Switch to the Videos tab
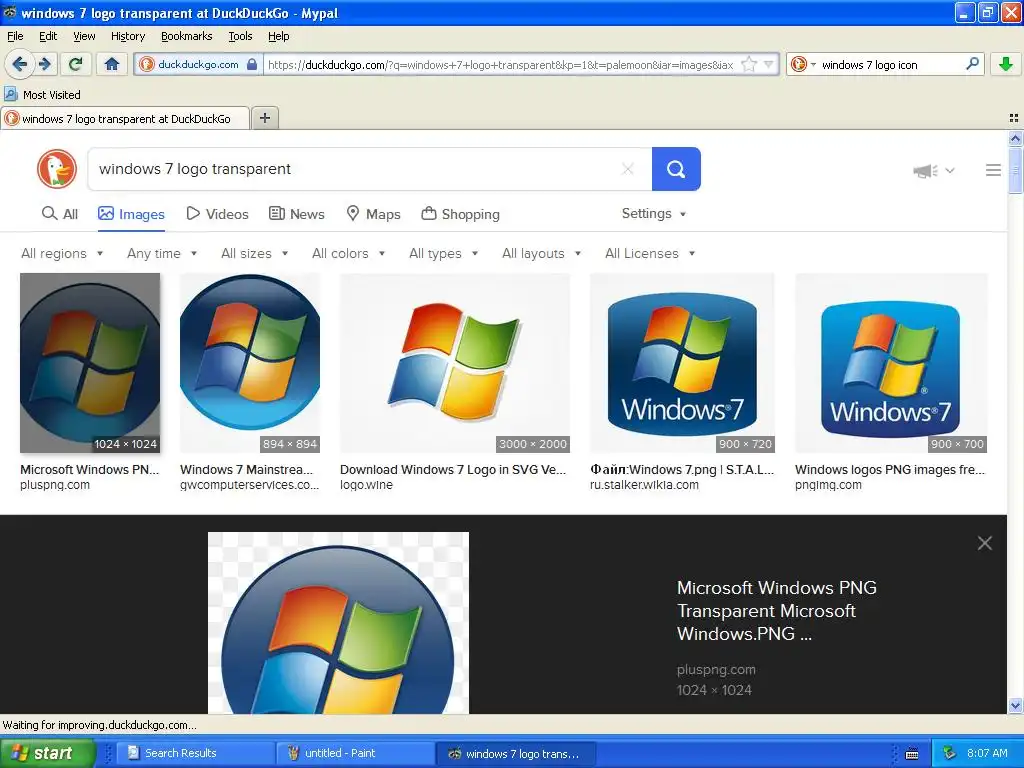 (x=217, y=214)
